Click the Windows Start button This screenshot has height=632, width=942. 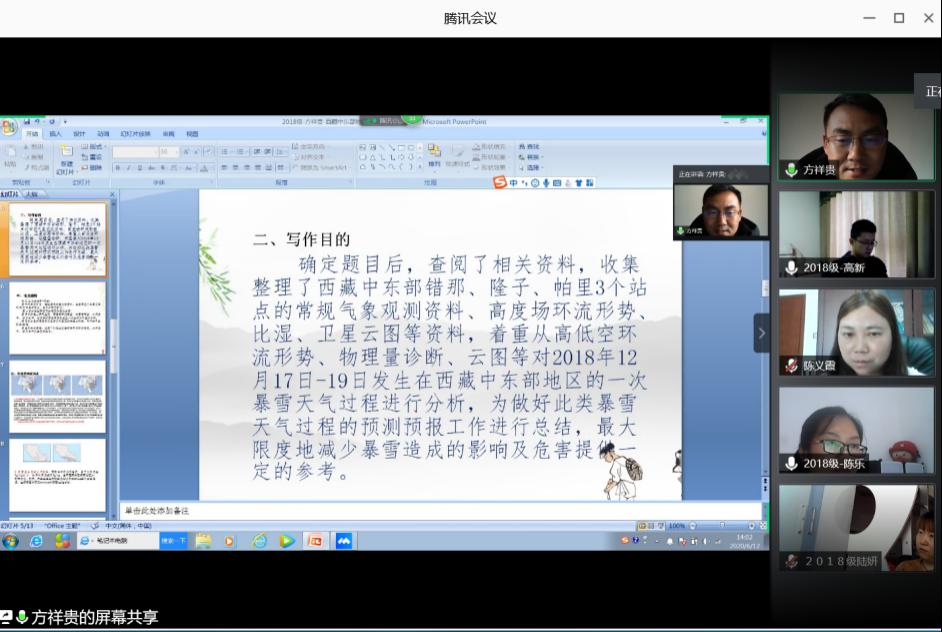coord(10,541)
